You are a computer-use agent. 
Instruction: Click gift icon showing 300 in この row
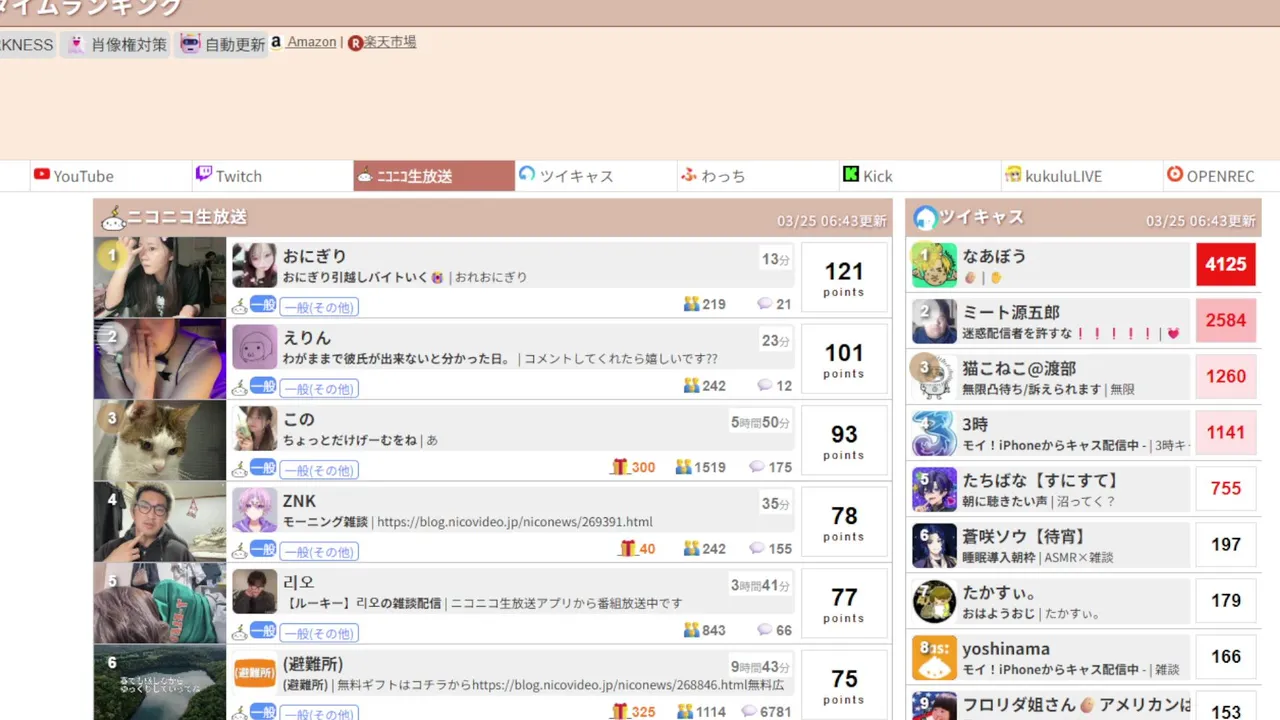point(621,466)
